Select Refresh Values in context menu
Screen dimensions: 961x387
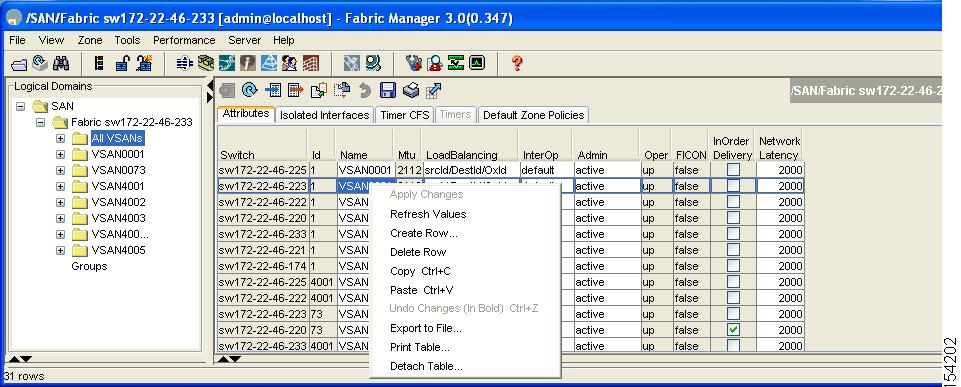[428, 214]
